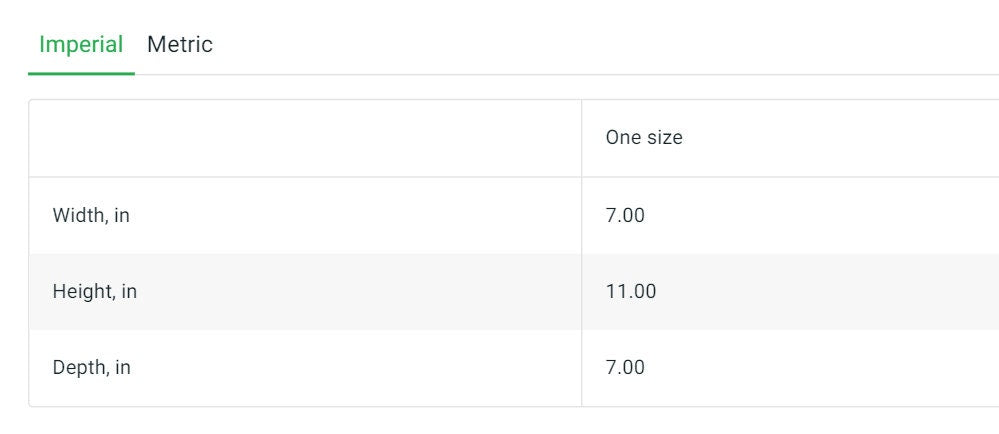The width and height of the screenshot is (999, 434).
Task: Click the green underline beneath Imperial
Action: [x=81, y=73]
